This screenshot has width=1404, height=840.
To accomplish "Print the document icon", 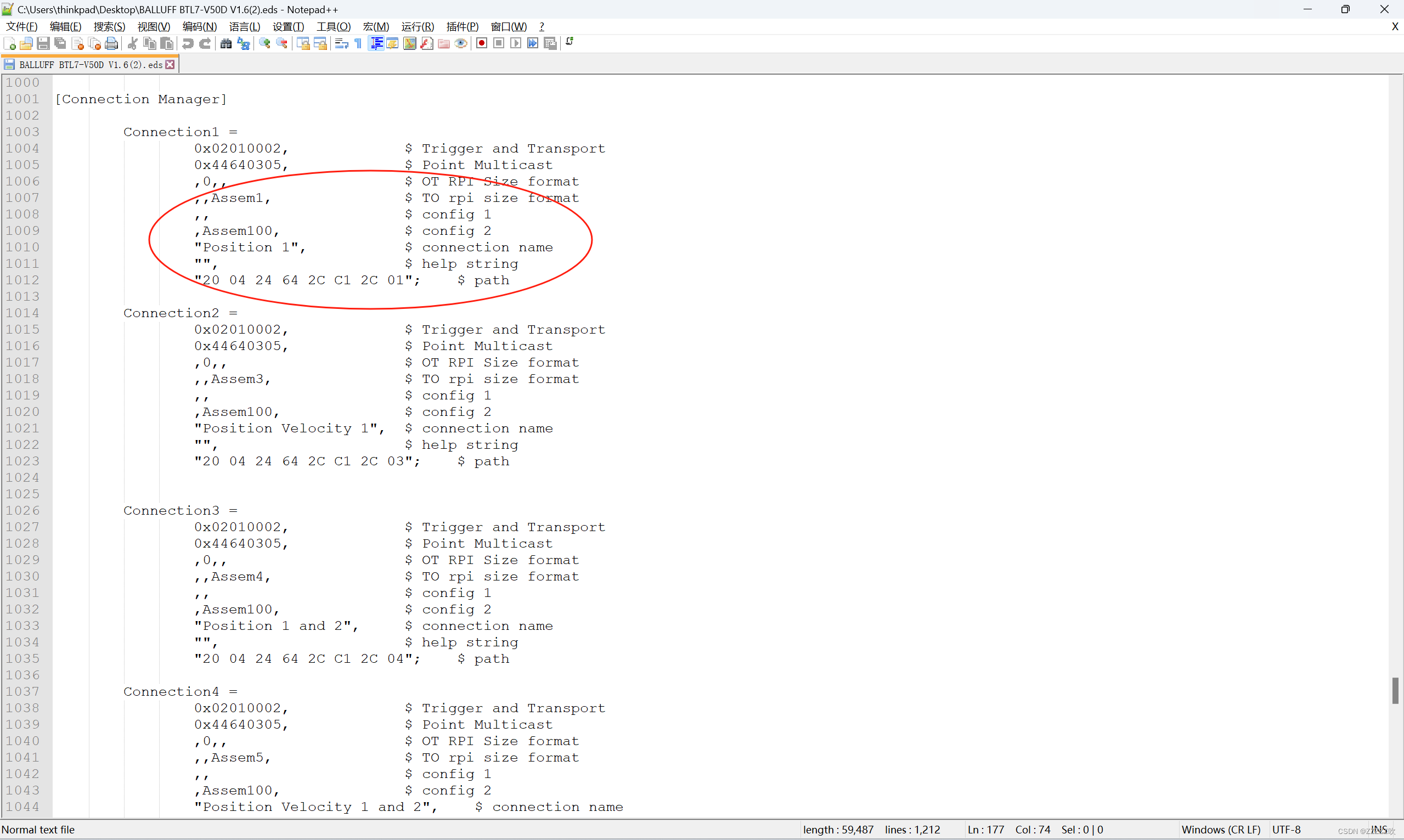I will [x=111, y=43].
